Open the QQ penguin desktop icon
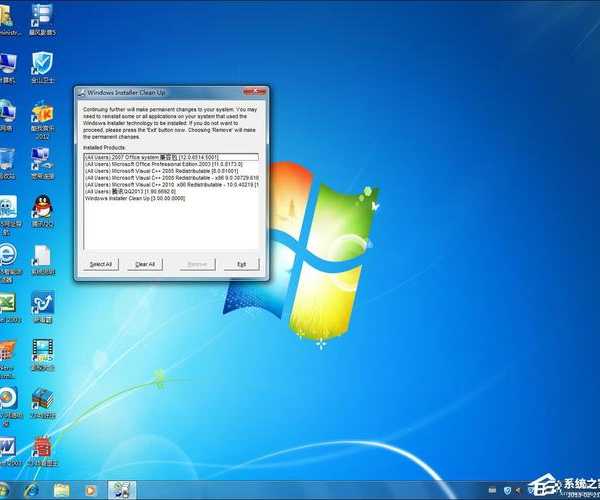The width and height of the screenshot is (600, 500). coord(42,207)
